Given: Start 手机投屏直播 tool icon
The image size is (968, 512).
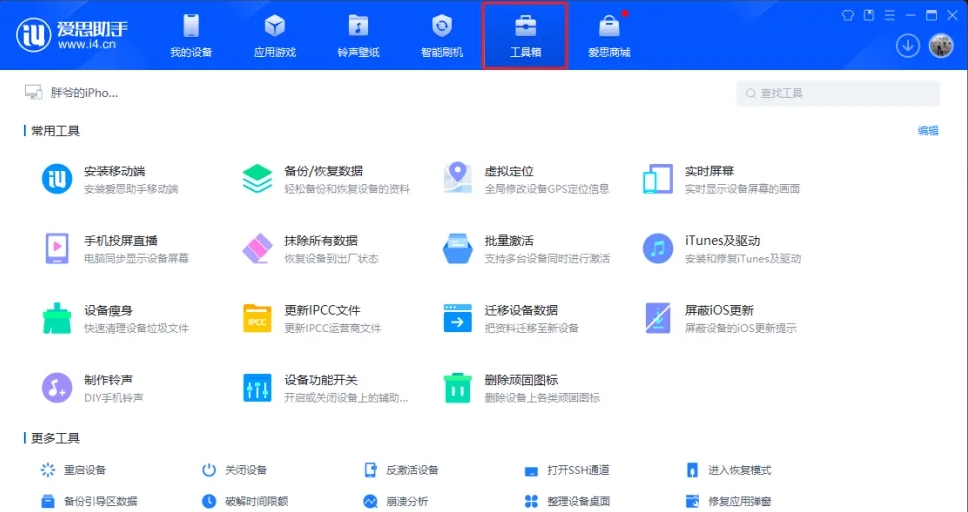Looking at the screenshot, I should 57,248.
